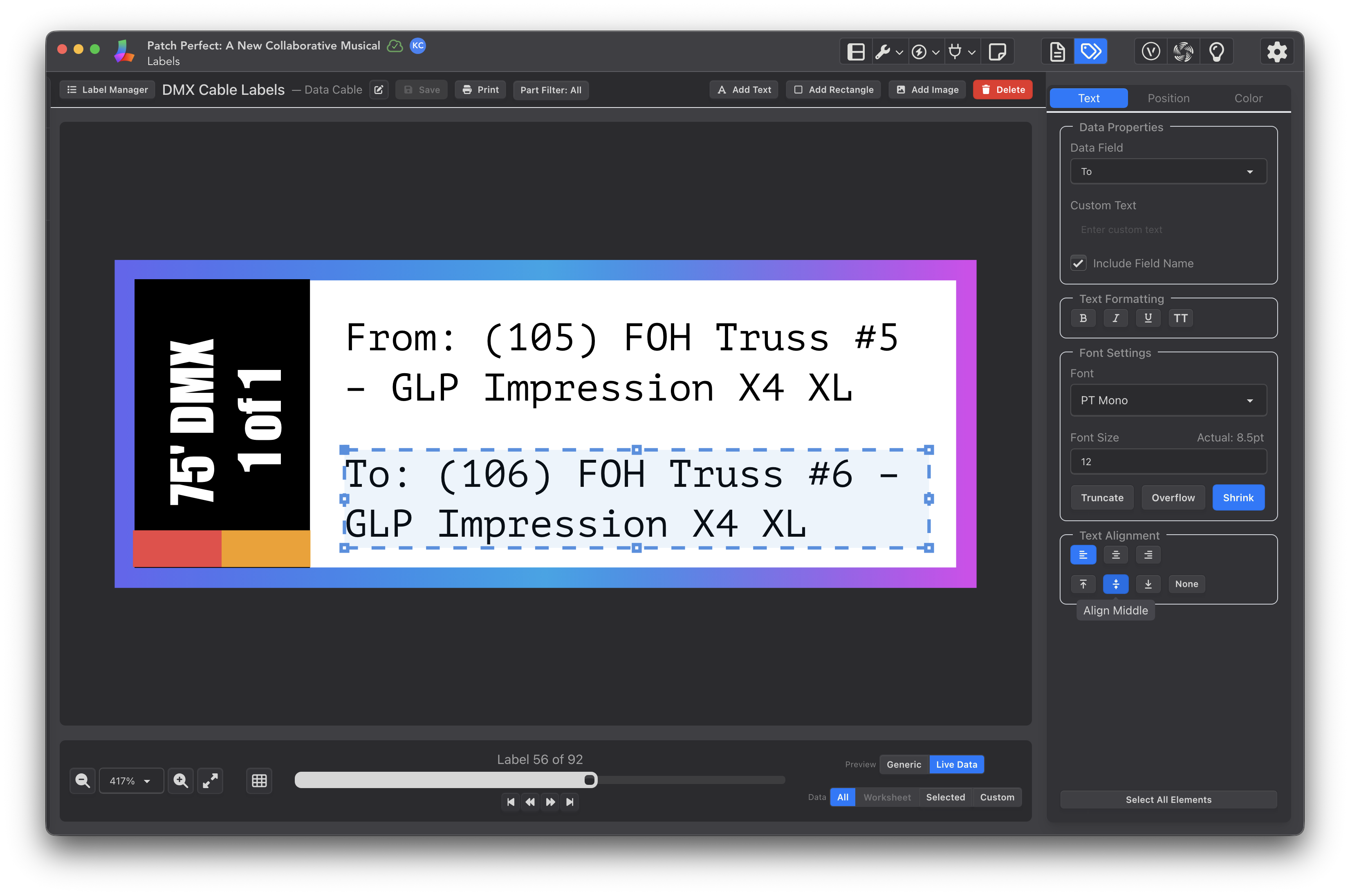Toggle Include Field Name checkbox
The image size is (1350, 896).
pos(1078,263)
